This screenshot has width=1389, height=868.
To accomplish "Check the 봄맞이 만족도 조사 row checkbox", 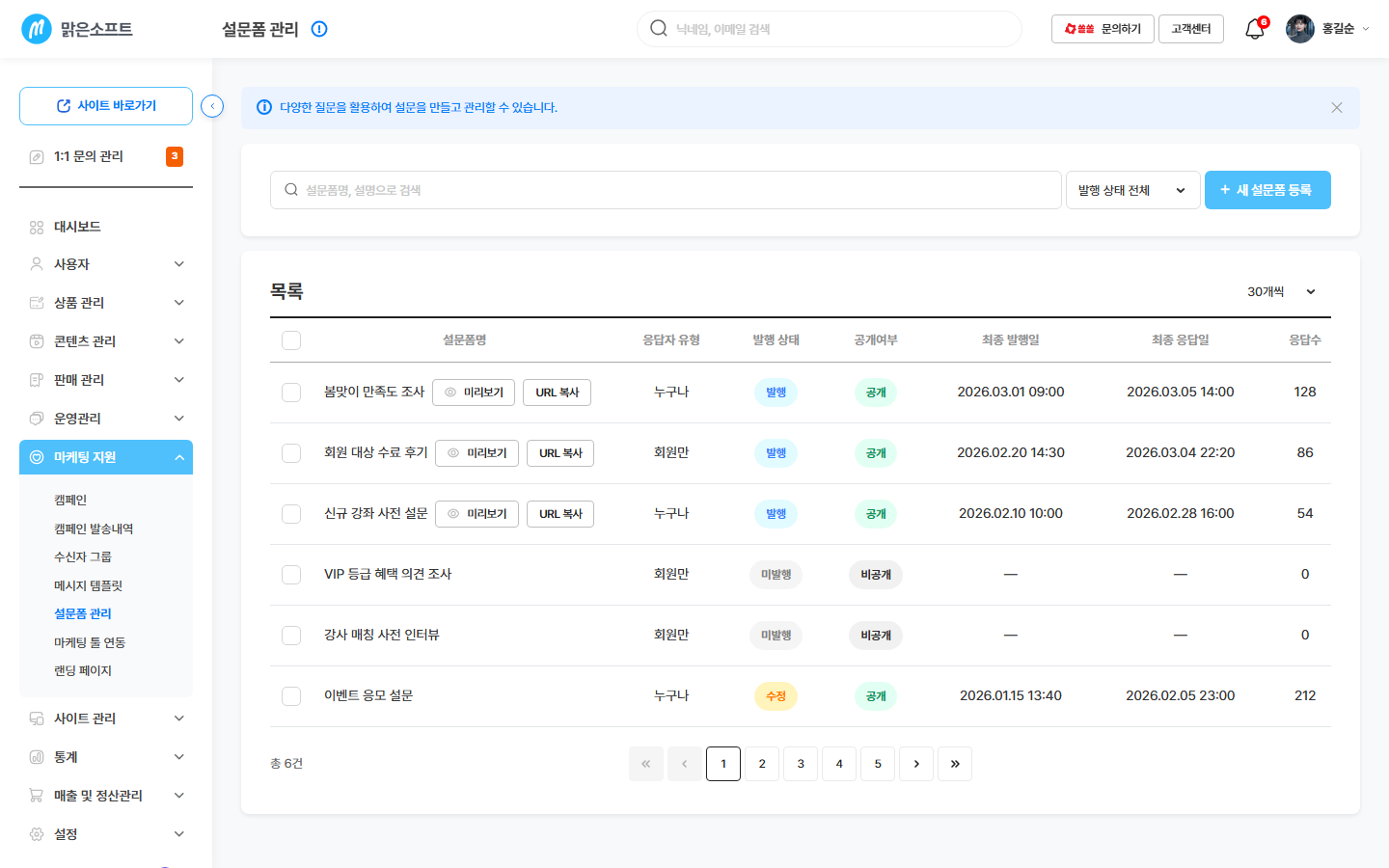I will coord(291,393).
